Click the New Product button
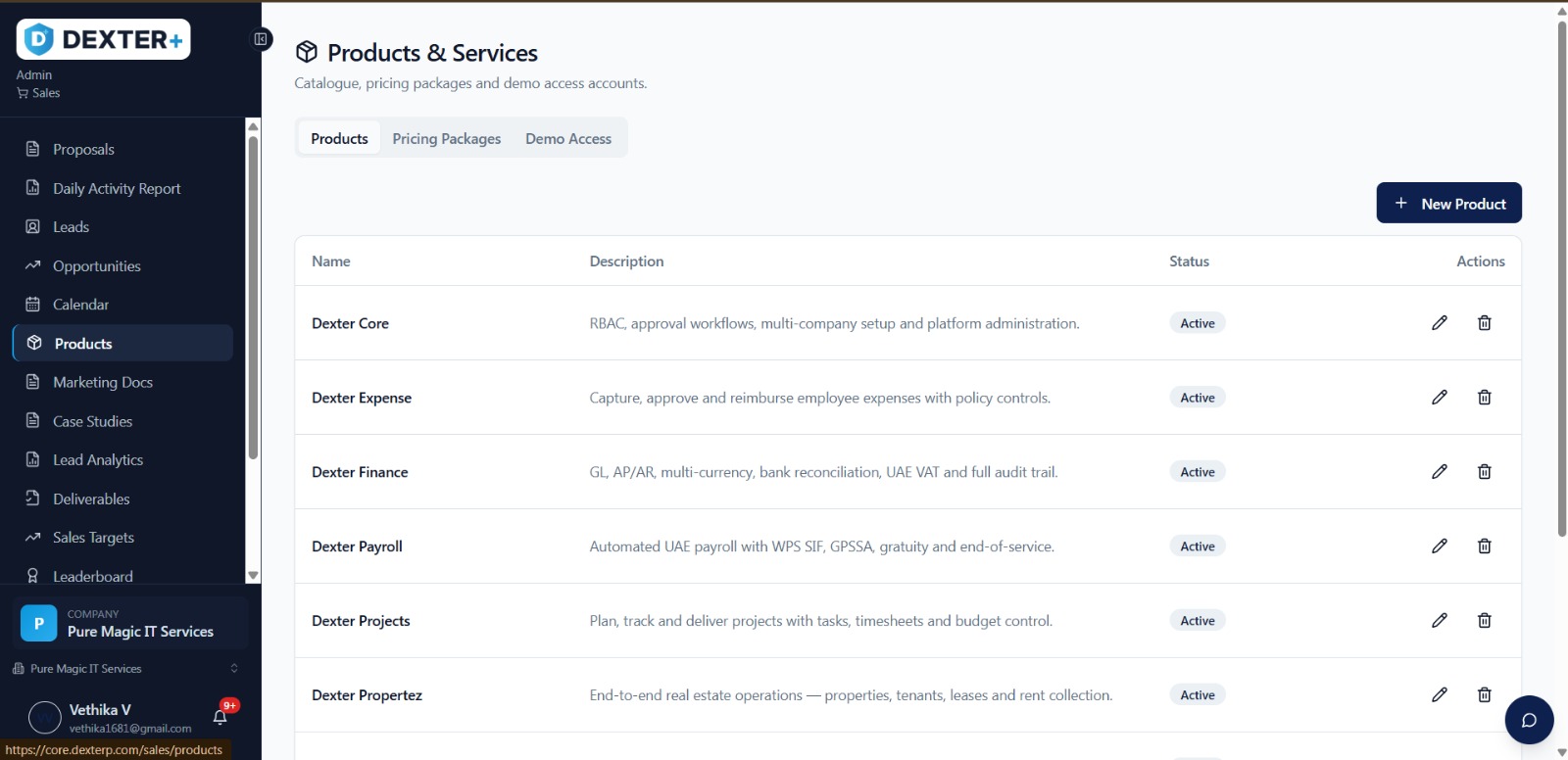 coord(1448,203)
